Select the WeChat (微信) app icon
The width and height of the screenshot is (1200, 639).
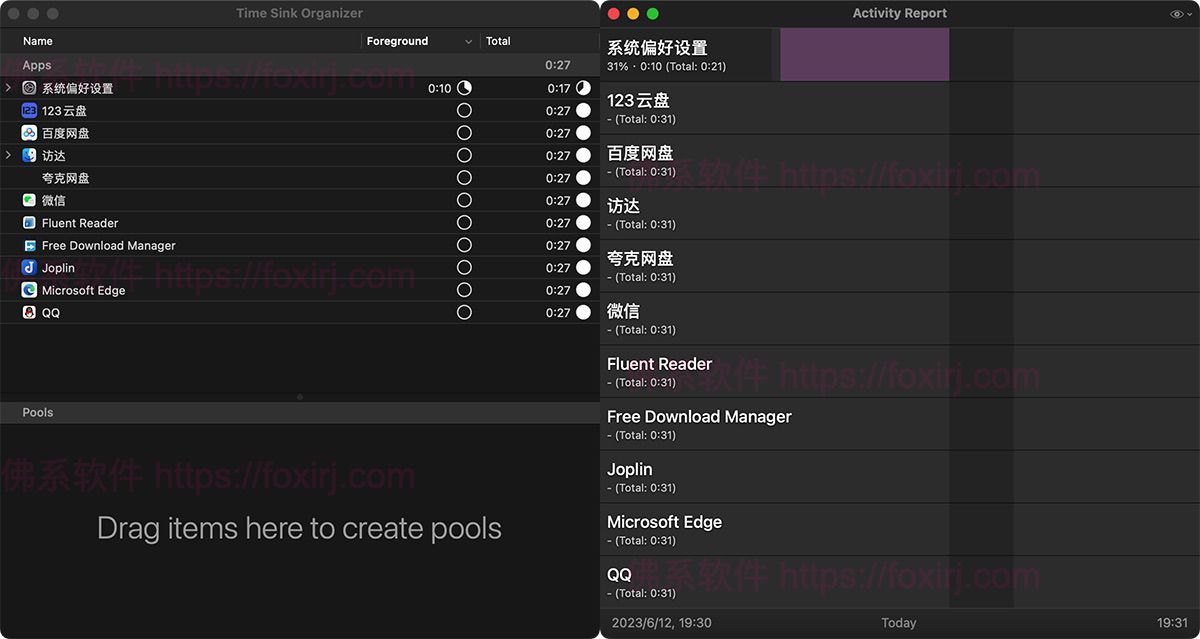(28, 200)
